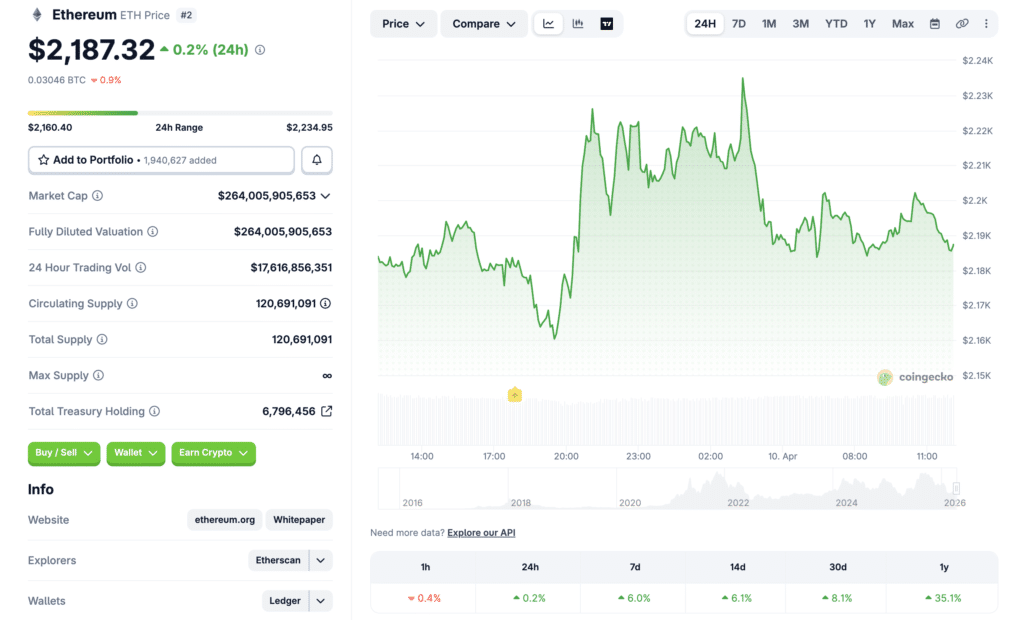Screen dimensions: 1024x620
Task: Switch to the 7D timeframe
Action: [x=739, y=23]
